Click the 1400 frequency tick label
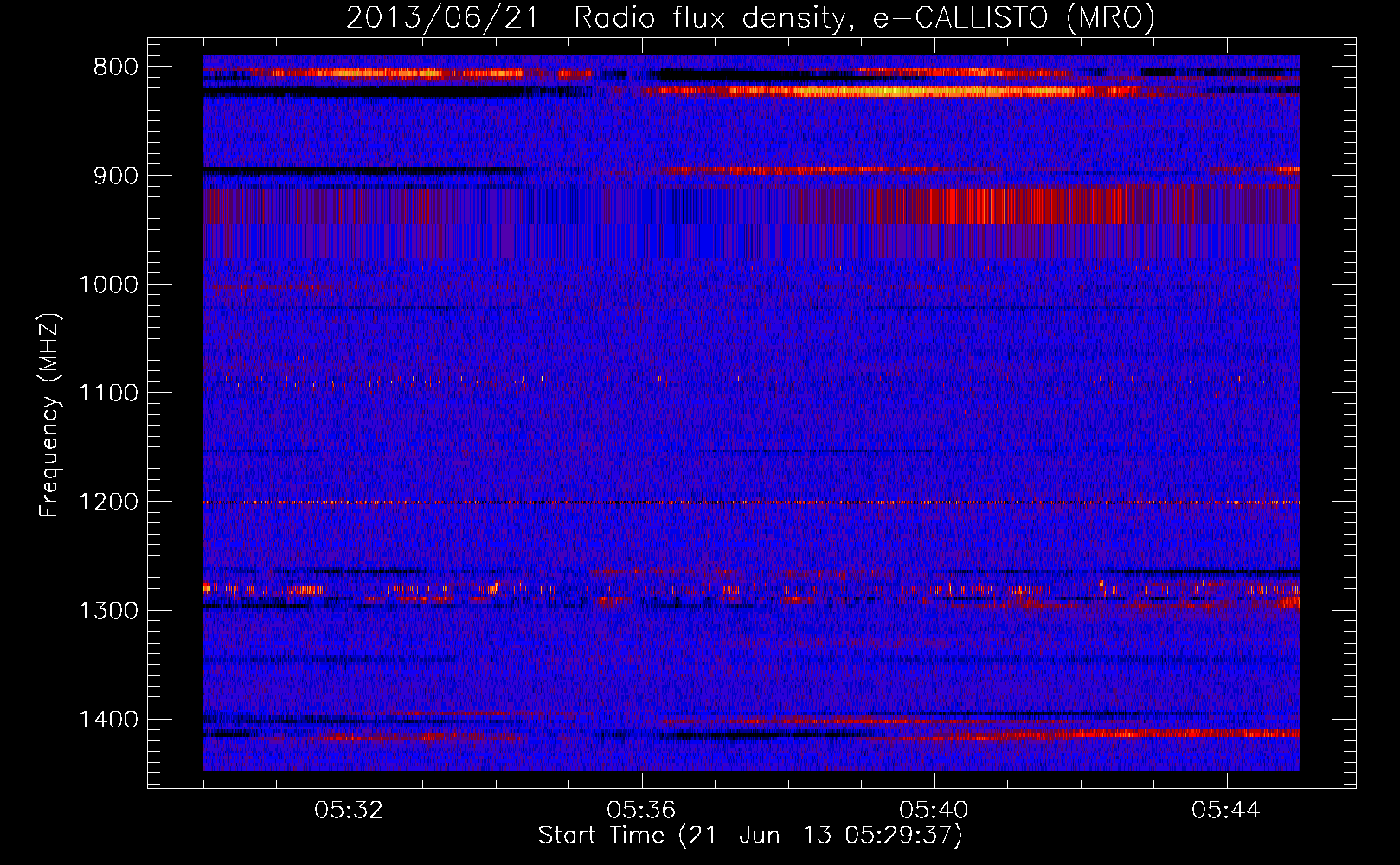 [x=108, y=720]
